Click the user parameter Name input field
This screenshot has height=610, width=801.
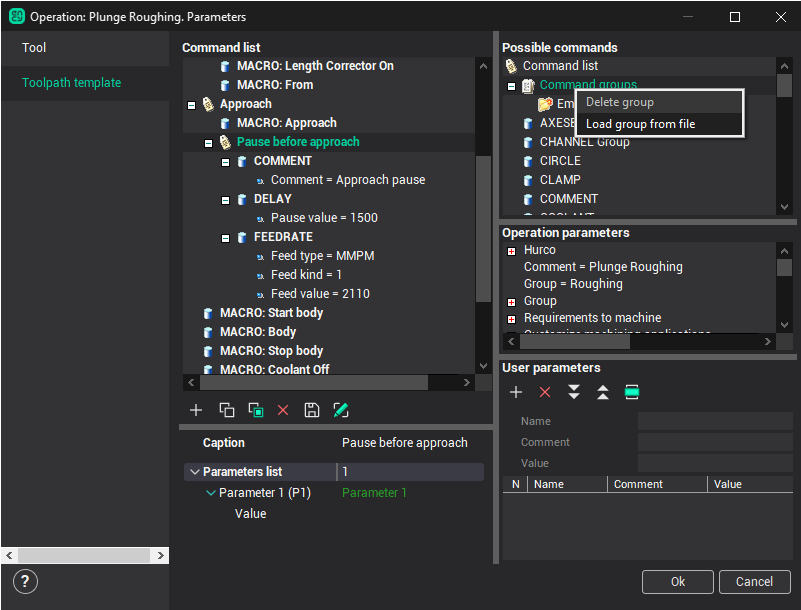pyautogui.click(x=714, y=421)
